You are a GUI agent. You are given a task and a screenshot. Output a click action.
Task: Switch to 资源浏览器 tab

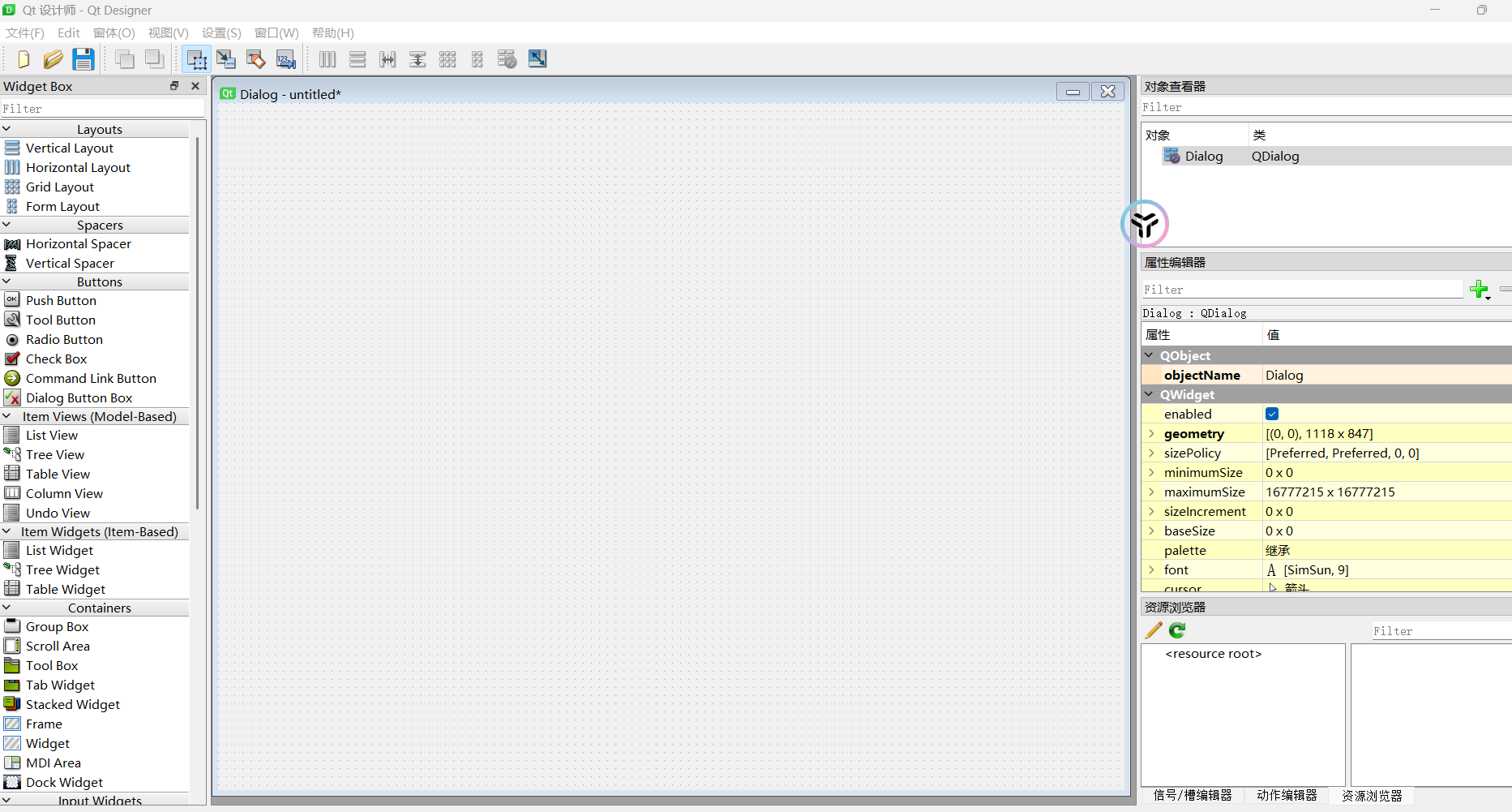pyautogui.click(x=1372, y=796)
